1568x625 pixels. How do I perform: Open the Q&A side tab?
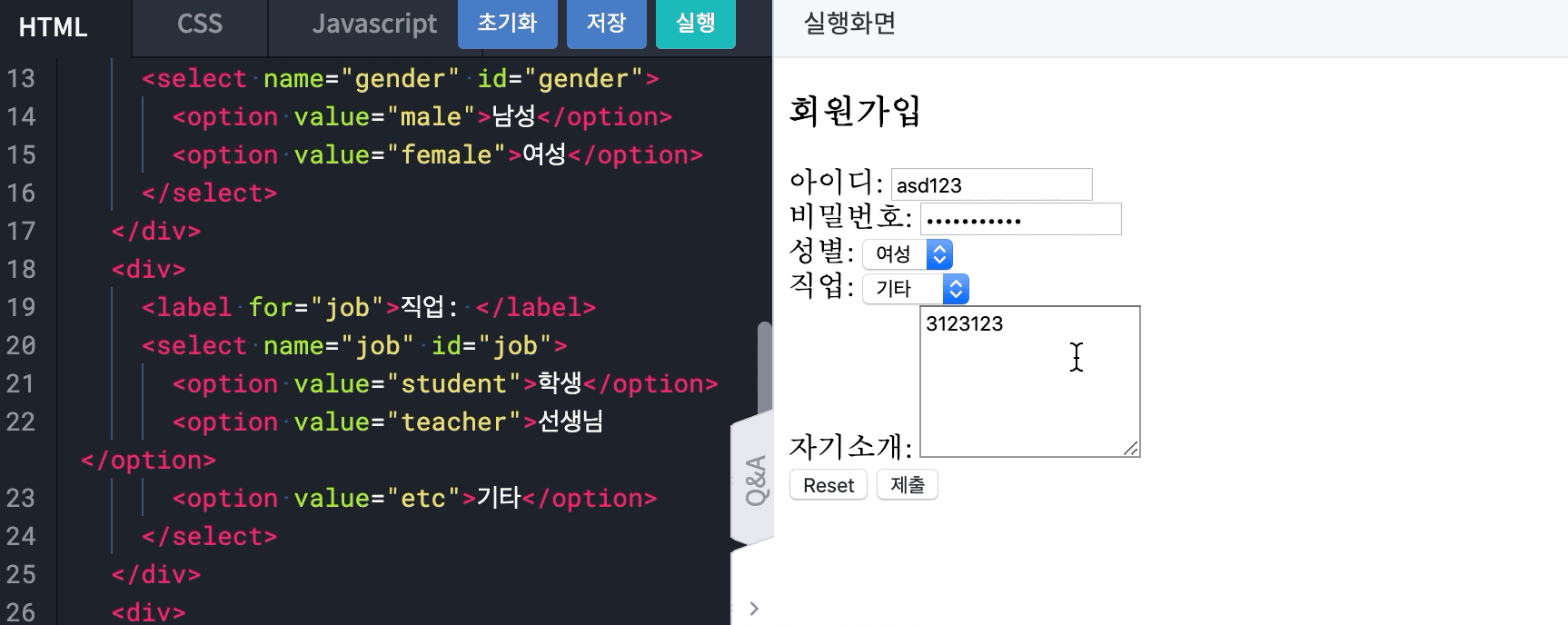[755, 480]
